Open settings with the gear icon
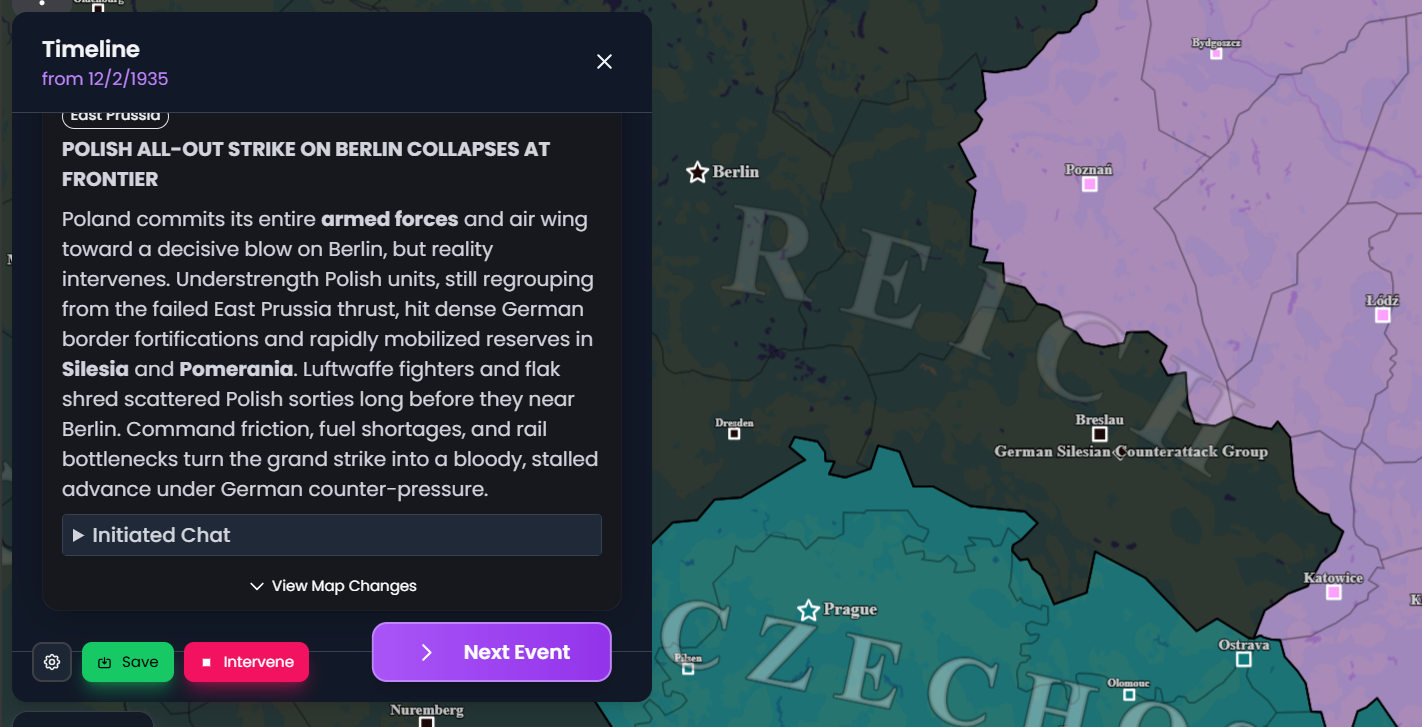 coord(52,662)
